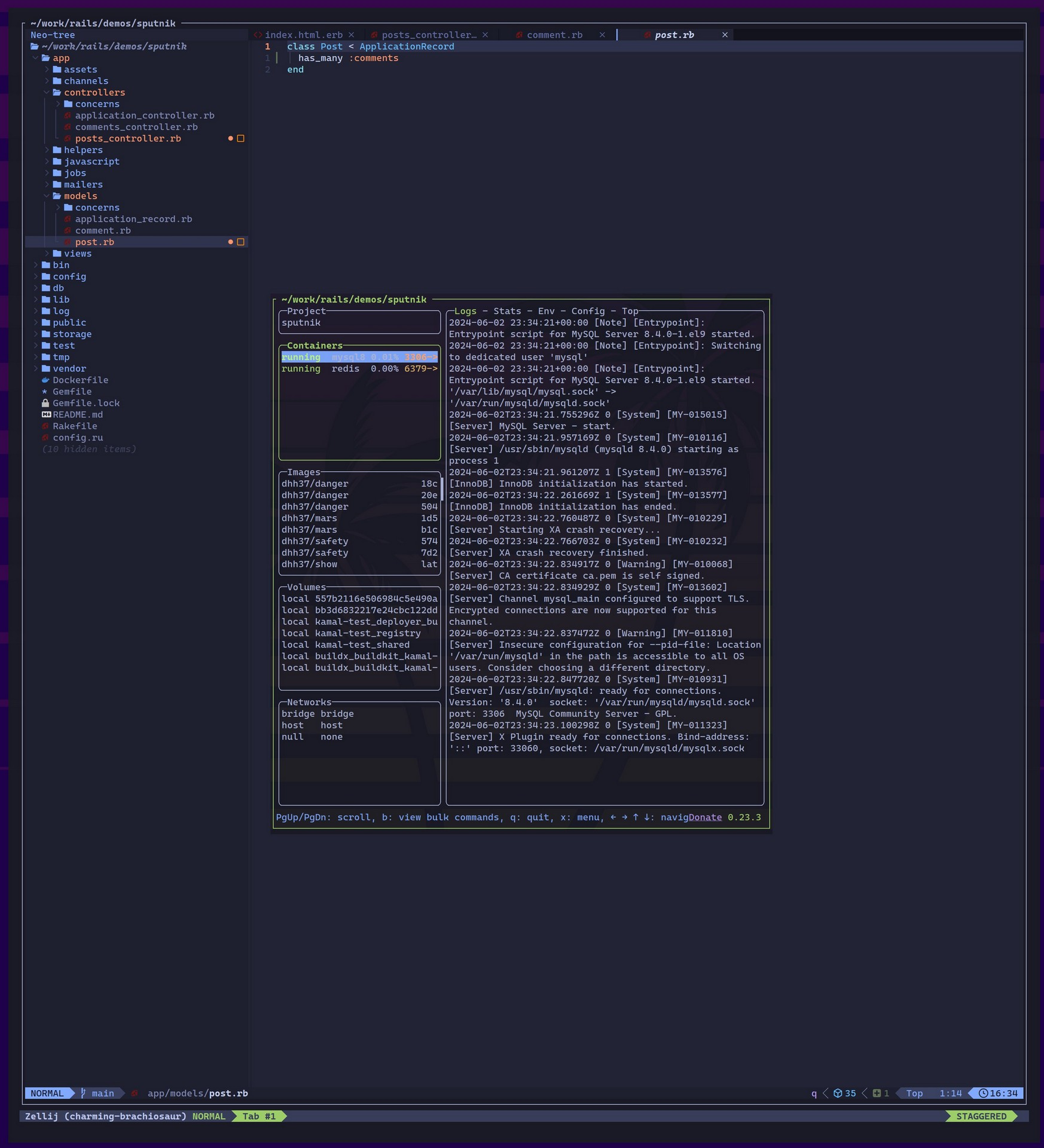Select the redis running container row
The height and width of the screenshot is (1148, 1044).
pyautogui.click(x=359, y=369)
